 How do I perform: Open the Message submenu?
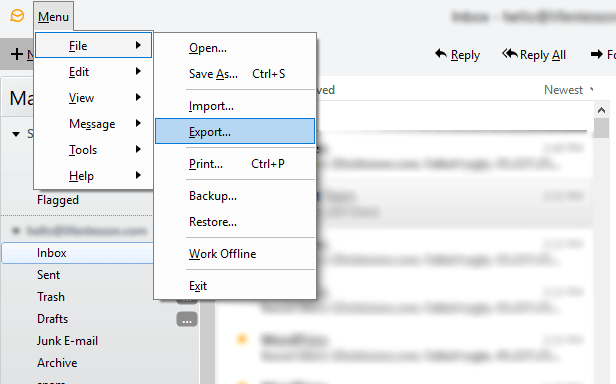click(94, 123)
